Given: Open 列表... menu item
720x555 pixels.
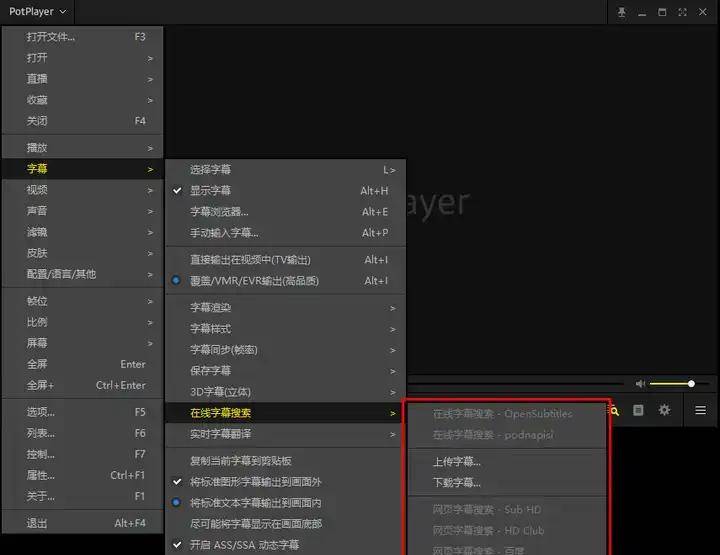Looking at the screenshot, I should coord(83,433).
